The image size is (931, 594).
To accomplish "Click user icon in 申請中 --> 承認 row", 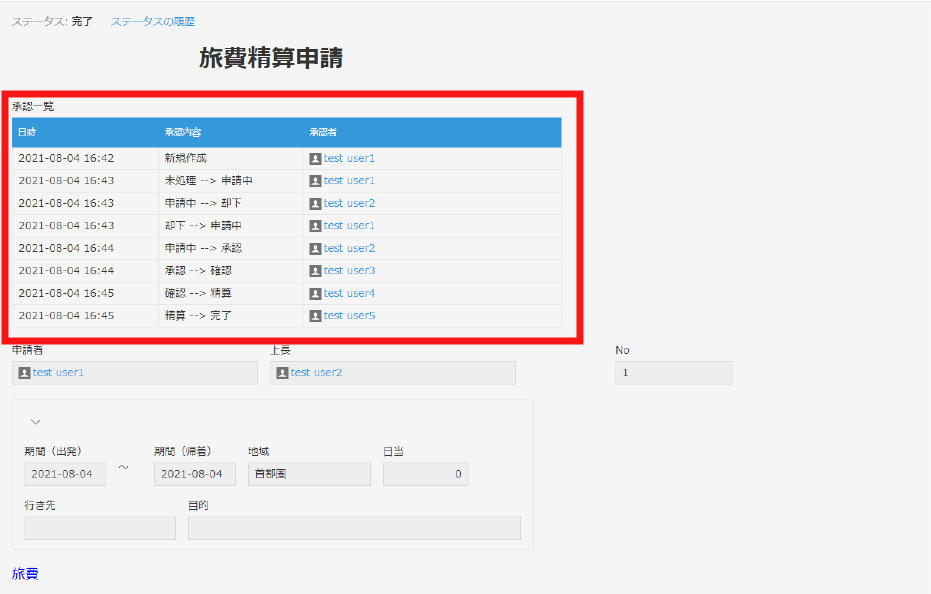I will pyautogui.click(x=315, y=248).
